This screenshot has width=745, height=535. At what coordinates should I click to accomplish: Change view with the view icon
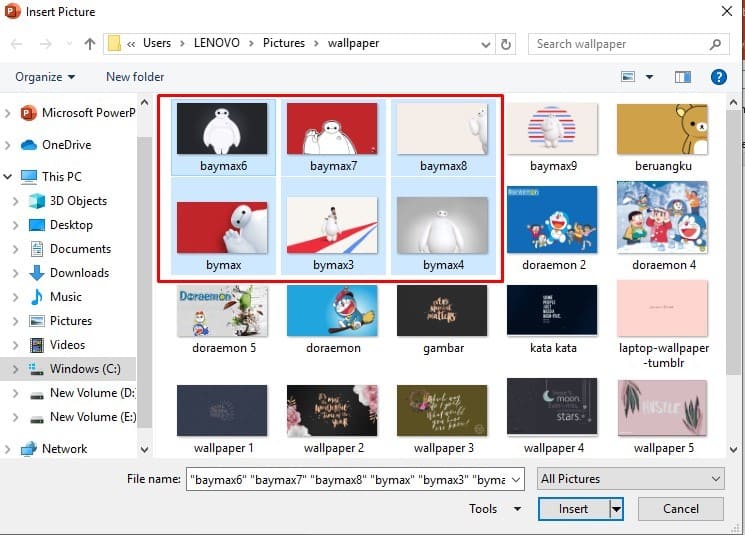pyautogui.click(x=628, y=76)
